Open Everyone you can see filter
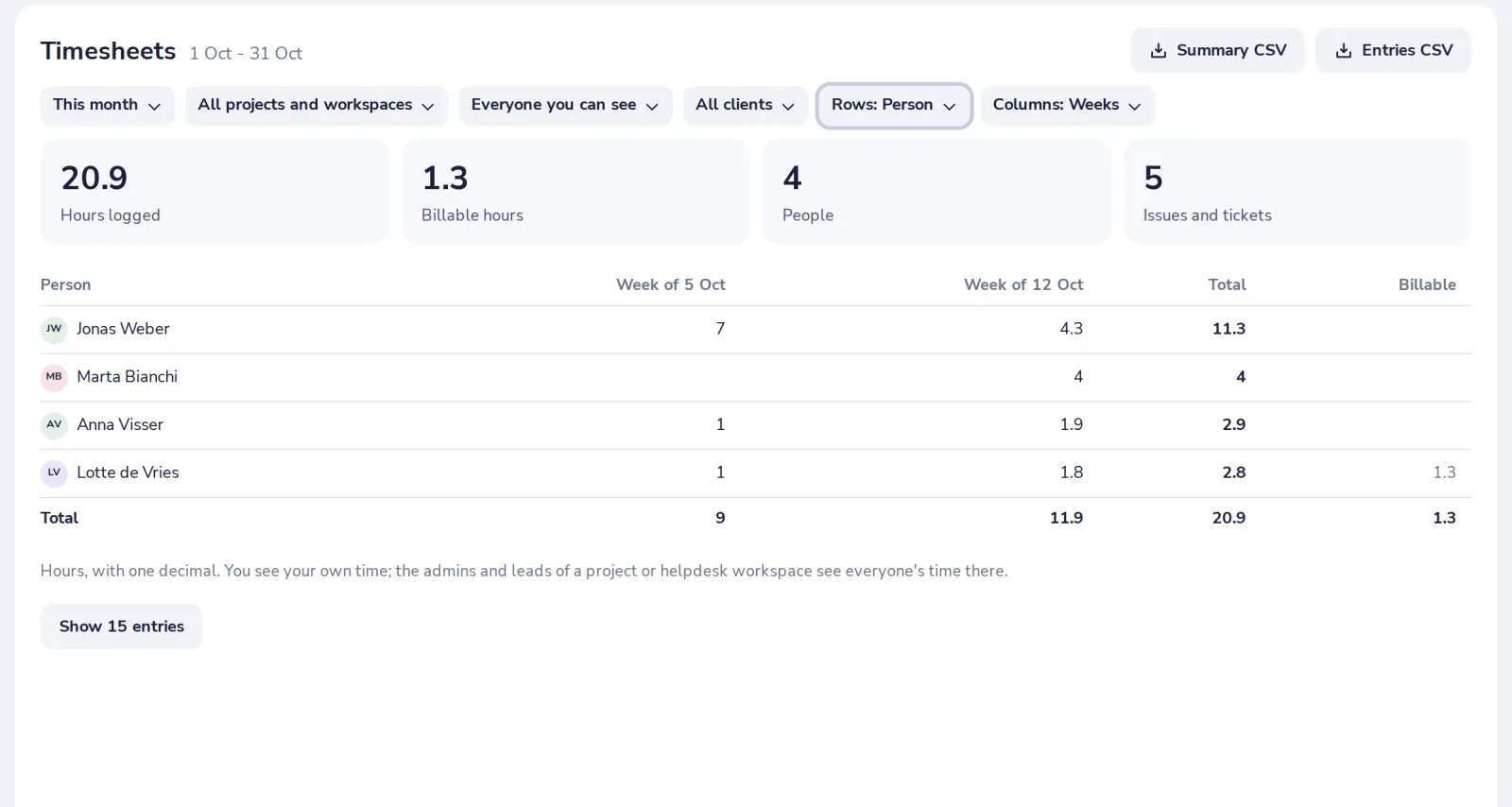The width and height of the screenshot is (1512, 807). pyautogui.click(x=565, y=105)
